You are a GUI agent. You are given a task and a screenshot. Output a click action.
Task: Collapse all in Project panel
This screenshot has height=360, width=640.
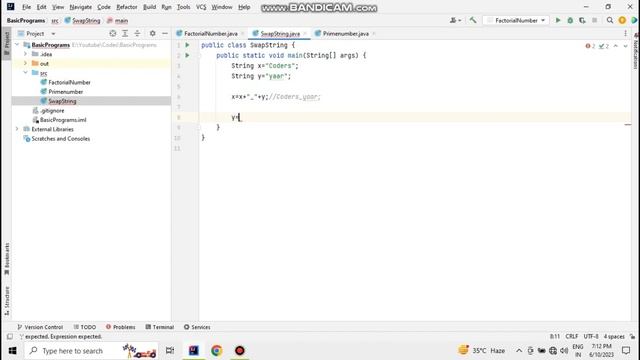[137, 33]
